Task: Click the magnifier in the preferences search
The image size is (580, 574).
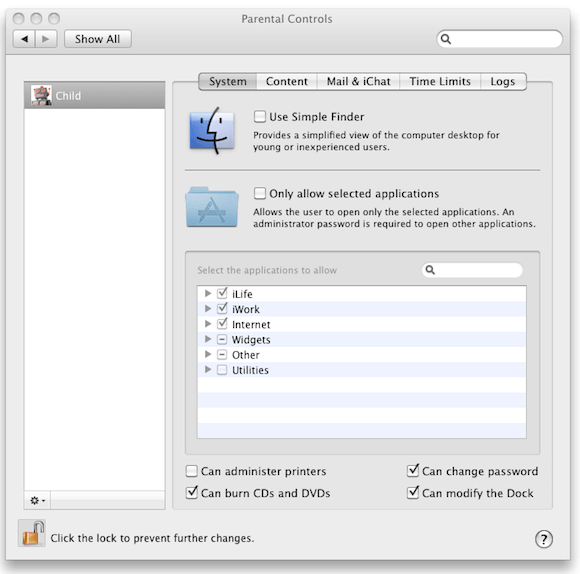Action: tap(446, 39)
